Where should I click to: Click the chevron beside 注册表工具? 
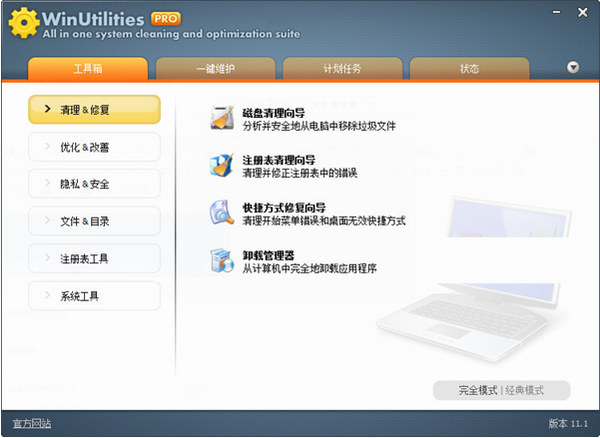(47, 258)
